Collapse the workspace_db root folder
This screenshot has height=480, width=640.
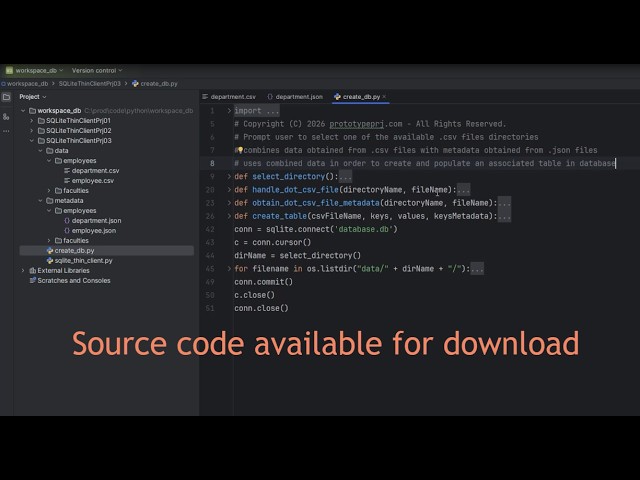tap(23, 111)
